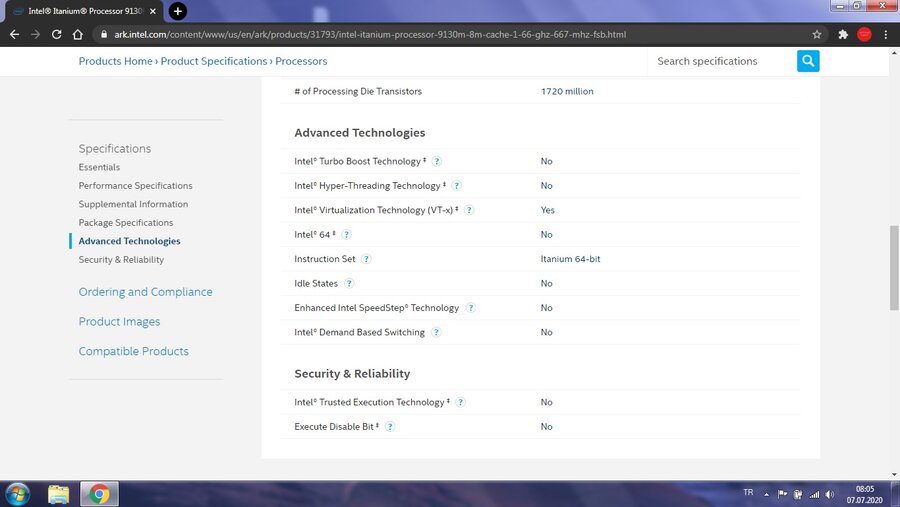Open help icon next to Intel 64
Viewport: 900px width, 507px height.
point(346,234)
